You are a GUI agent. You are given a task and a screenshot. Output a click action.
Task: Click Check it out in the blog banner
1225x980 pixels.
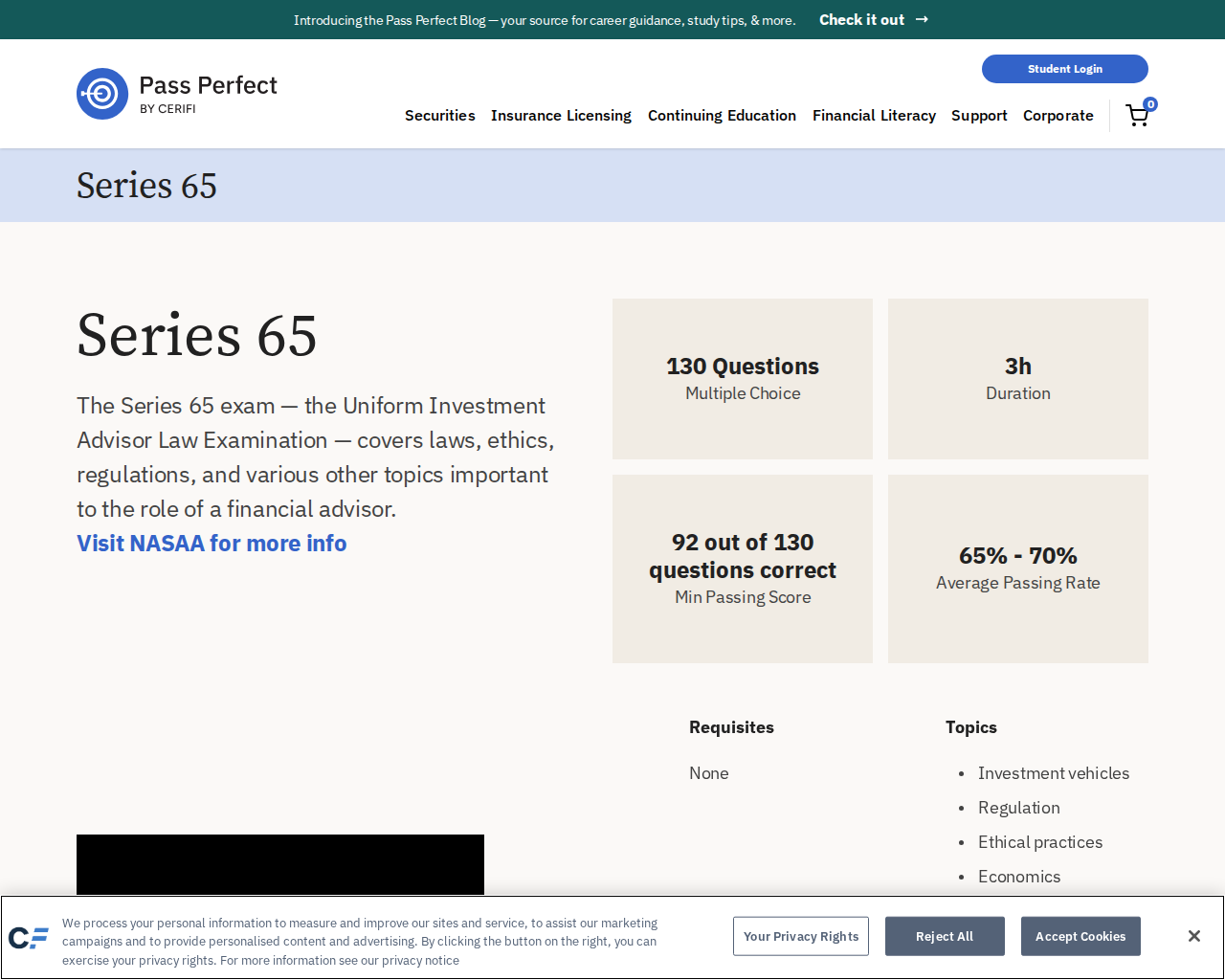(860, 18)
